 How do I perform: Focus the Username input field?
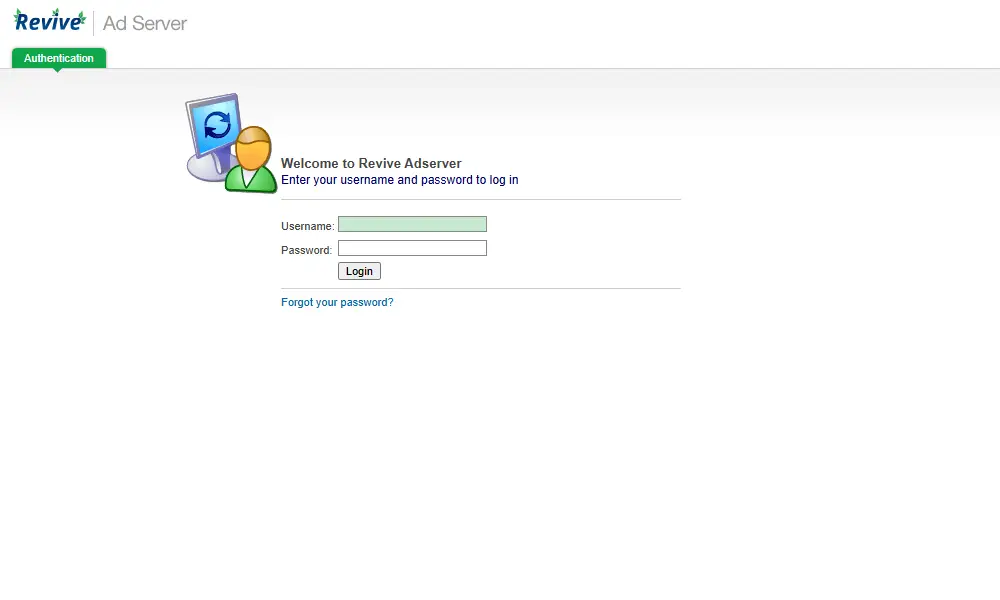(412, 224)
